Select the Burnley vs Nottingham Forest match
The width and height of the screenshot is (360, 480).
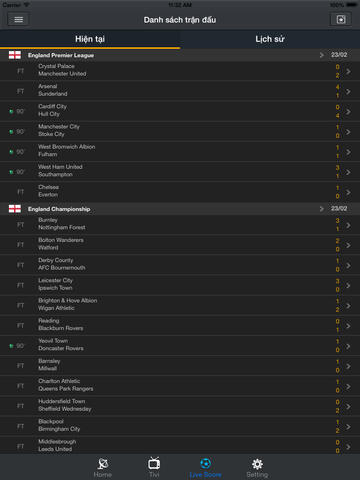tap(180, 225)
